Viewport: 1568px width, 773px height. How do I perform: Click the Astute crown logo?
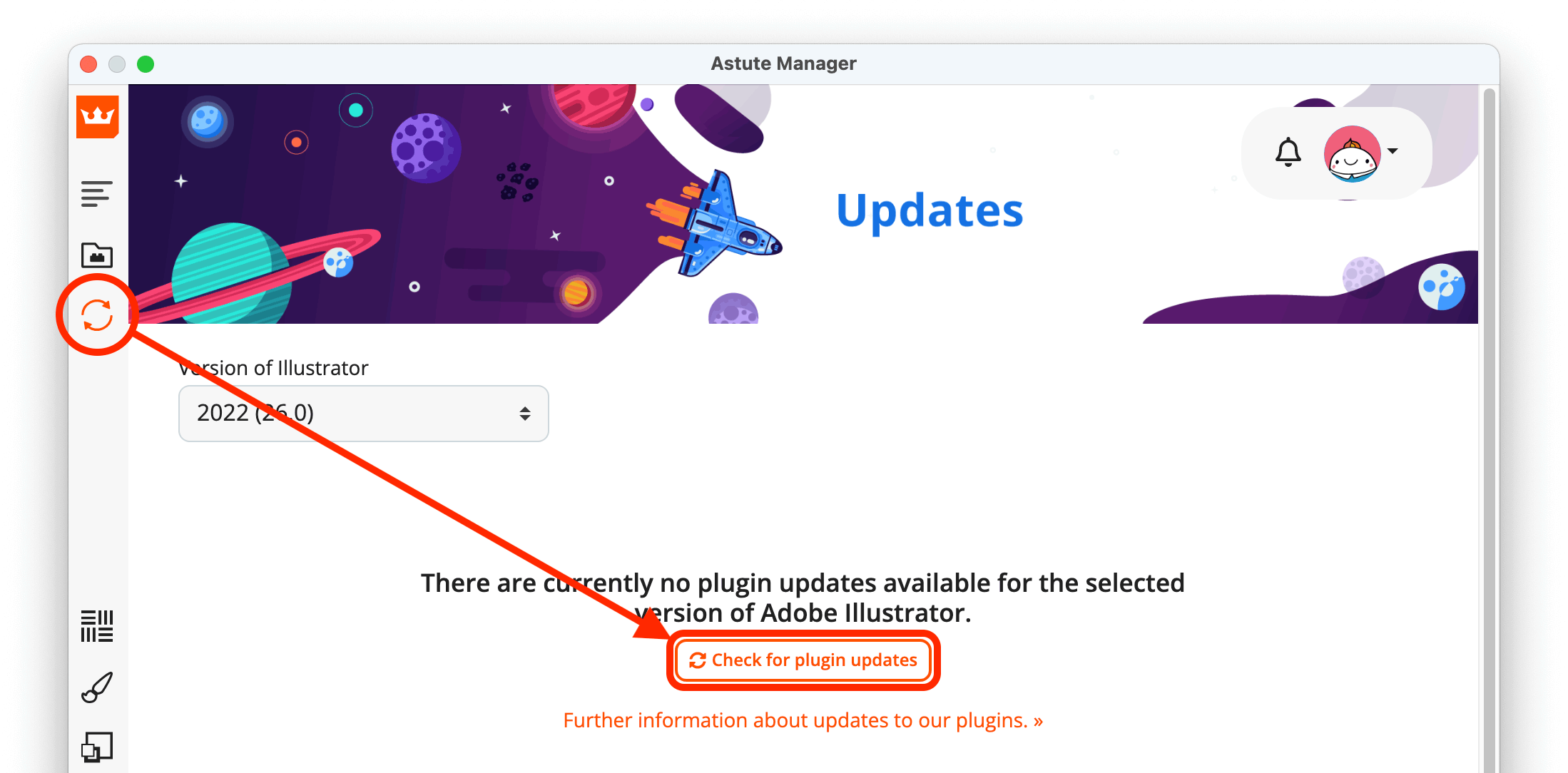[x=98, y=116]
